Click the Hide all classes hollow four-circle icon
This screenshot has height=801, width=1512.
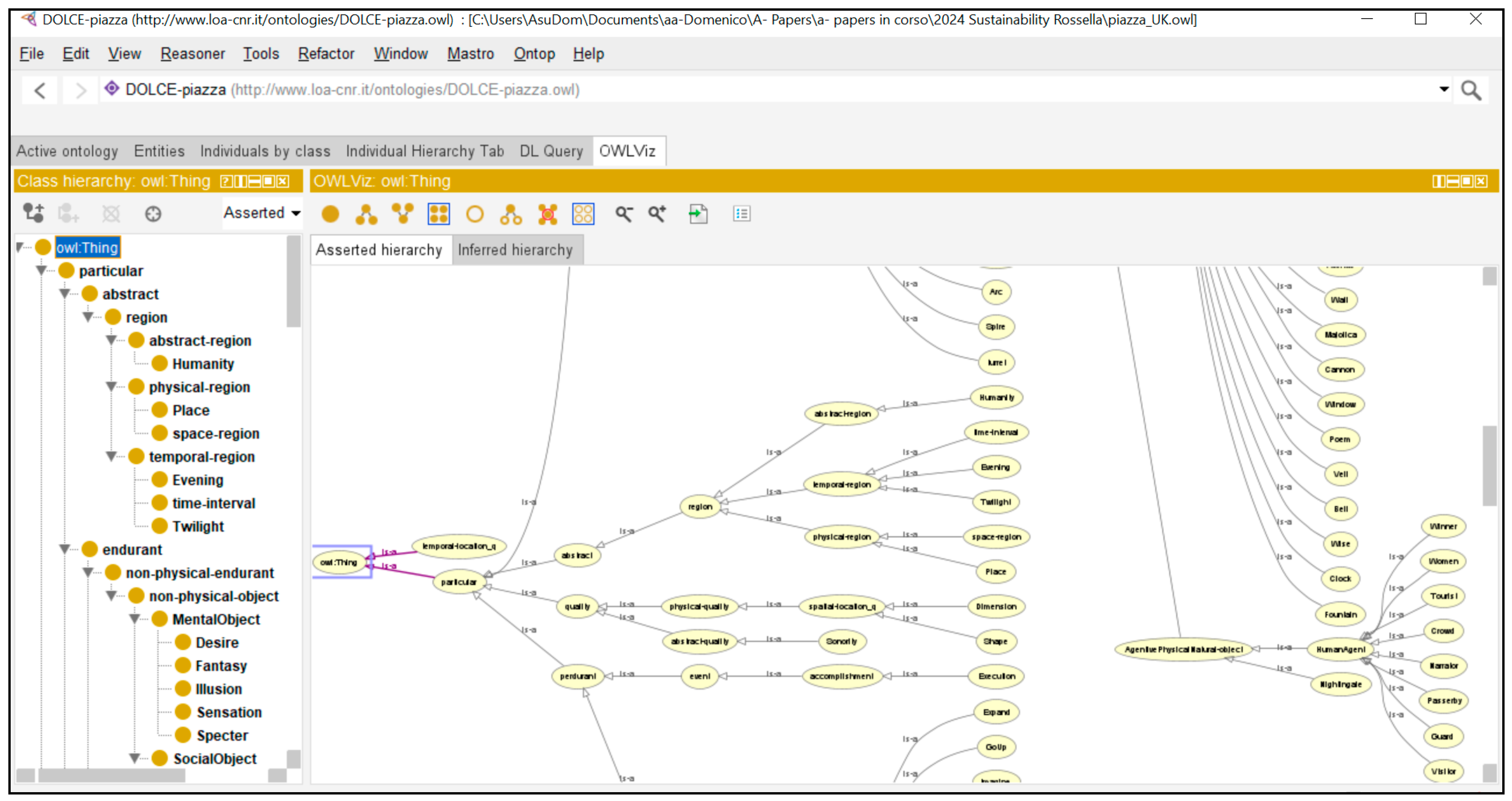tap(583, 214)
